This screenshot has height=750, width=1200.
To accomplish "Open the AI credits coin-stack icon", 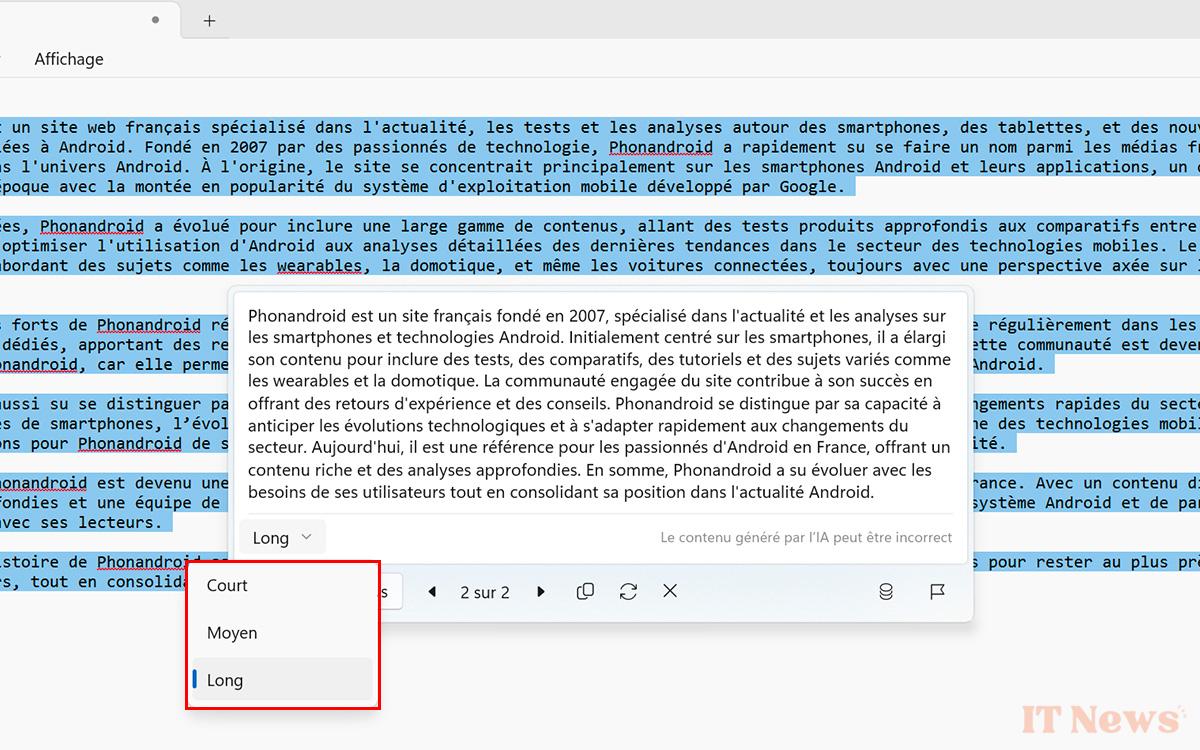I will coord(885,592).
